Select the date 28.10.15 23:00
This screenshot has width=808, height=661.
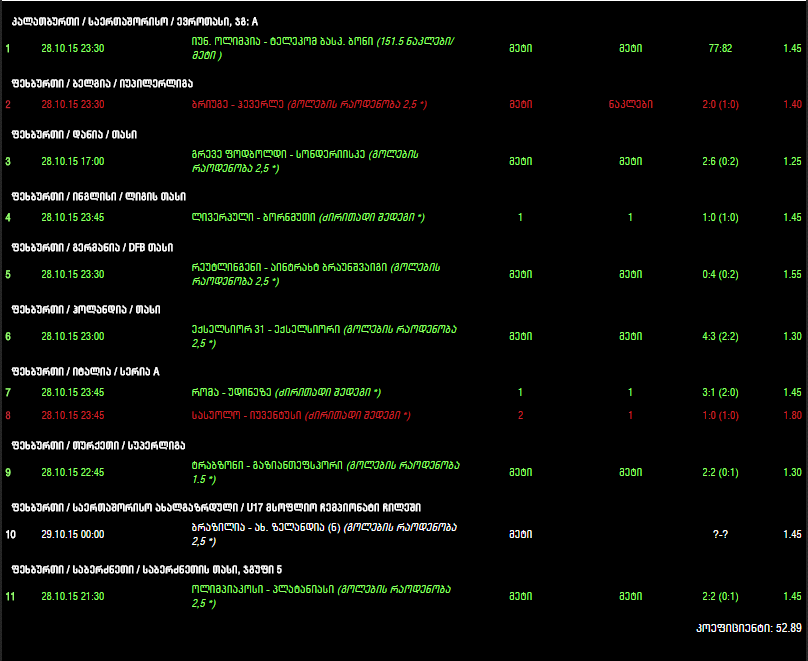[73, 336]
